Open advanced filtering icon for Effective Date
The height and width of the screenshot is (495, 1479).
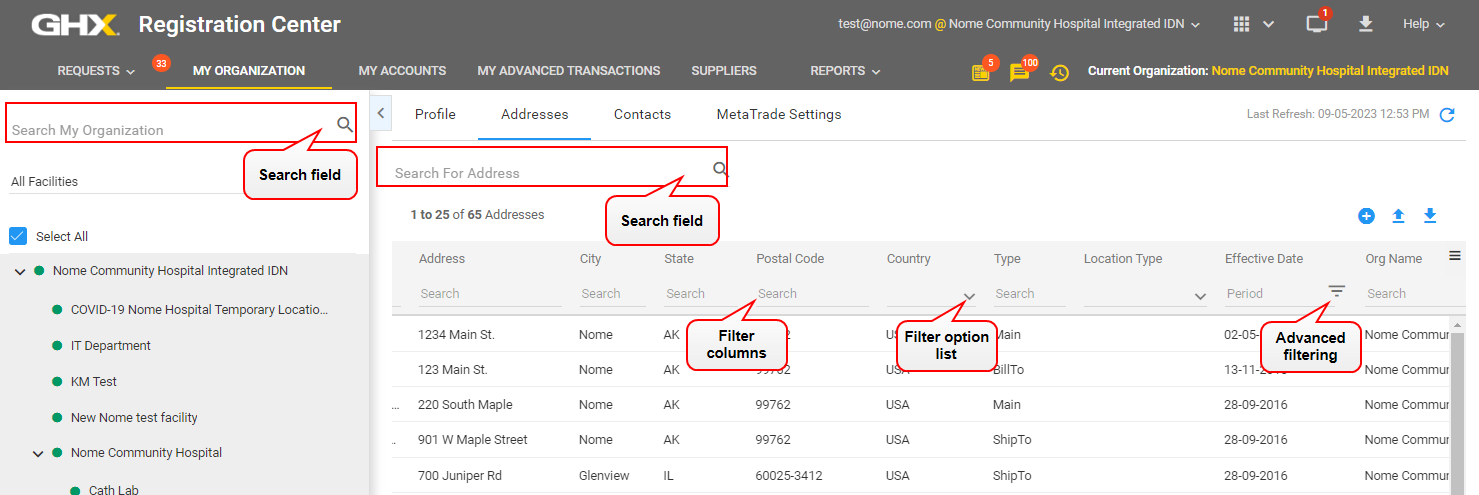tap(1337, 291)
